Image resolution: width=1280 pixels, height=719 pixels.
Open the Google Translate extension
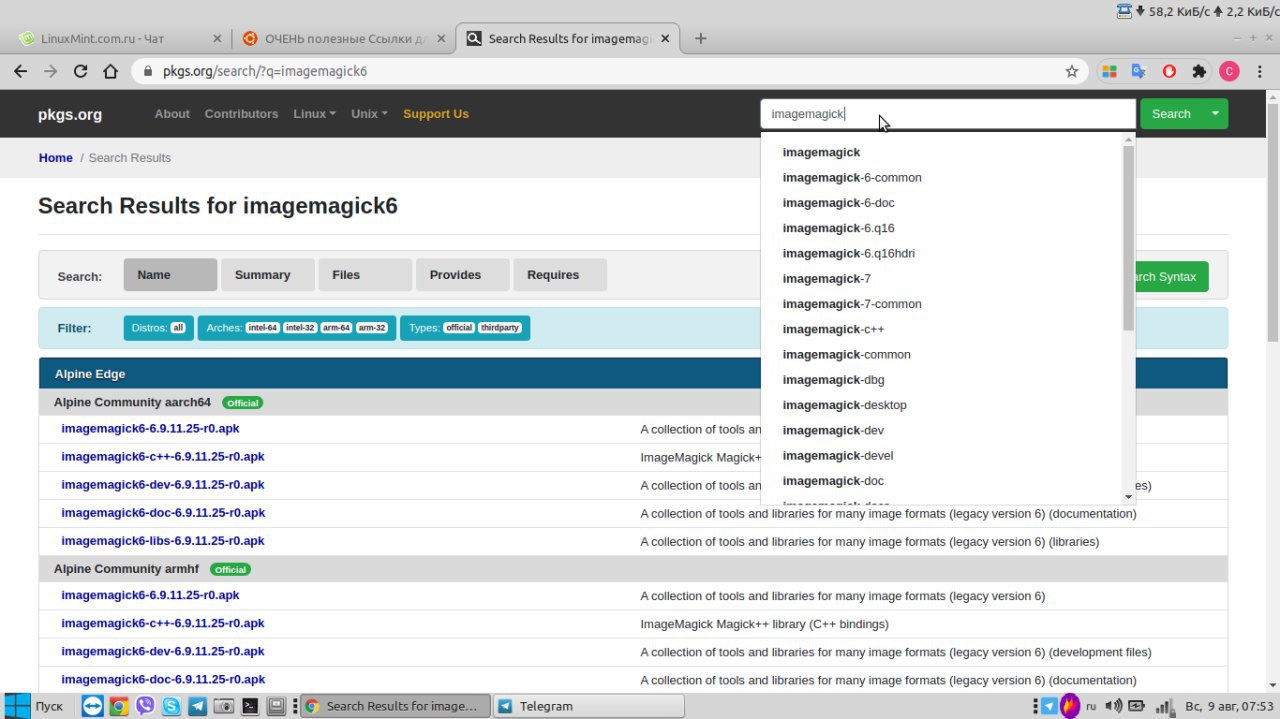[1138, 71]
